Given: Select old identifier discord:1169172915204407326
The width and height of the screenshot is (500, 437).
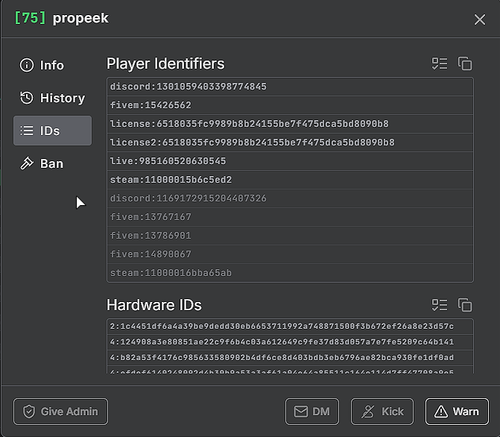Looking at the screenshot, I should [290, 199].
